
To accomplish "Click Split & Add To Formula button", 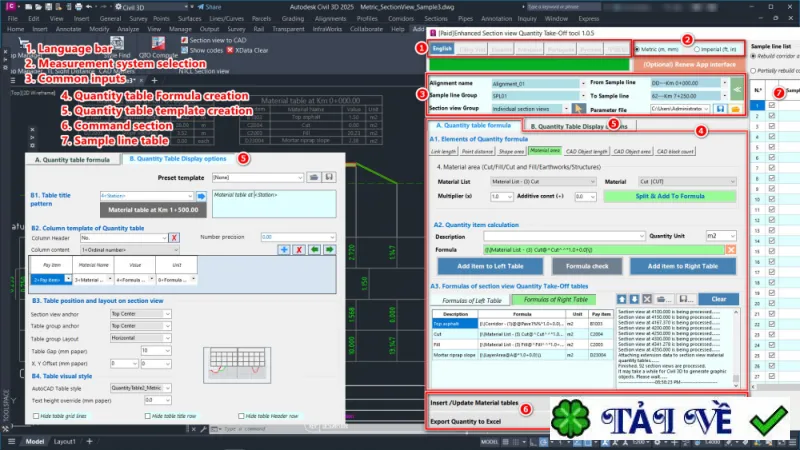I will click(670, 196).
